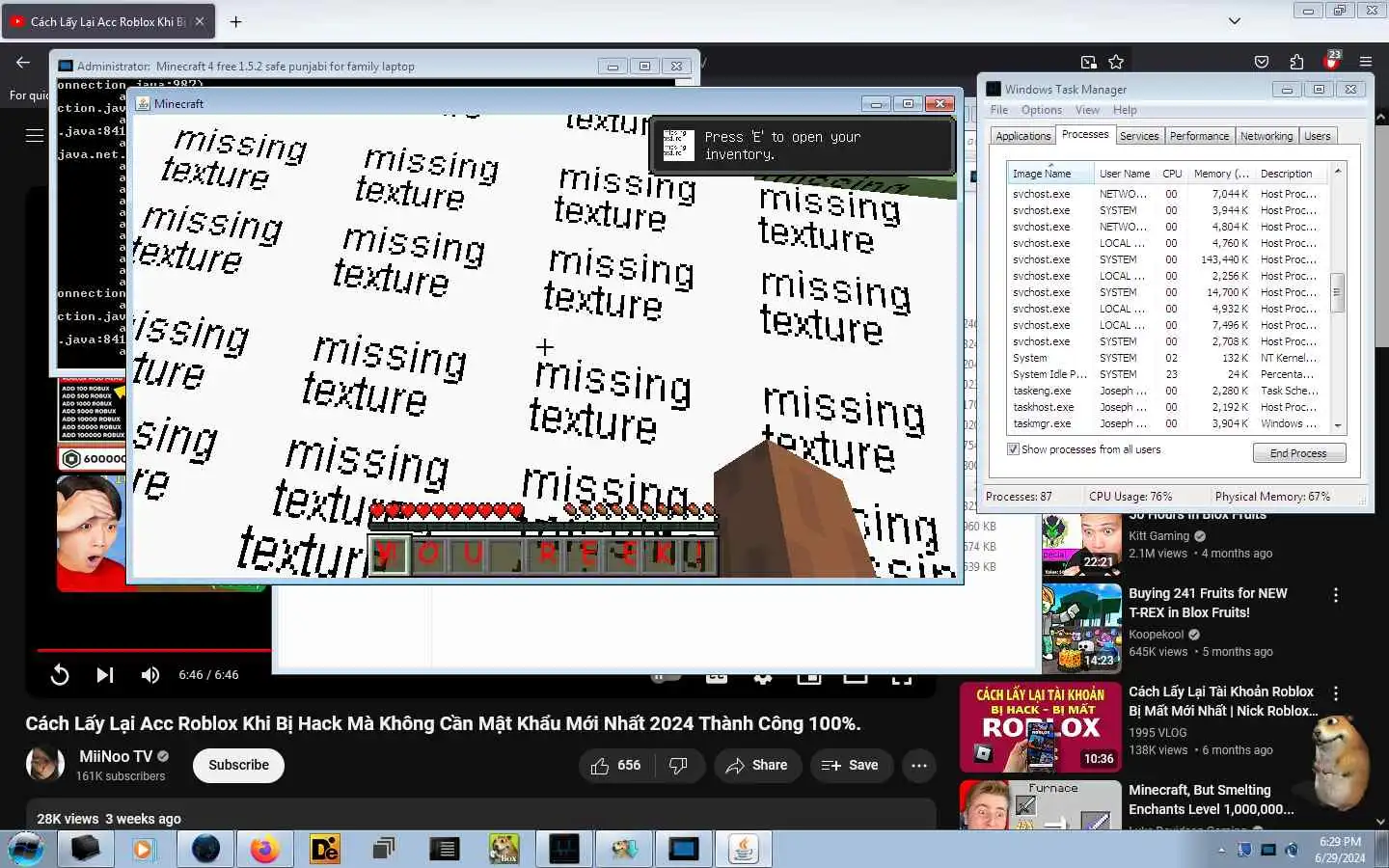Screen dimensions: 1389x868
Task: Open the Task Manager graph icon on taskbar
Action: point(563,849)
